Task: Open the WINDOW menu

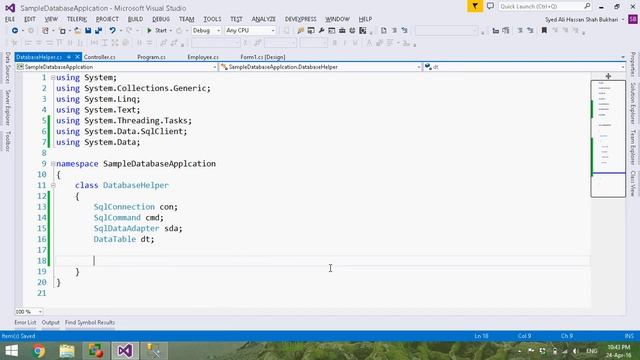Action: pos(338,19)
